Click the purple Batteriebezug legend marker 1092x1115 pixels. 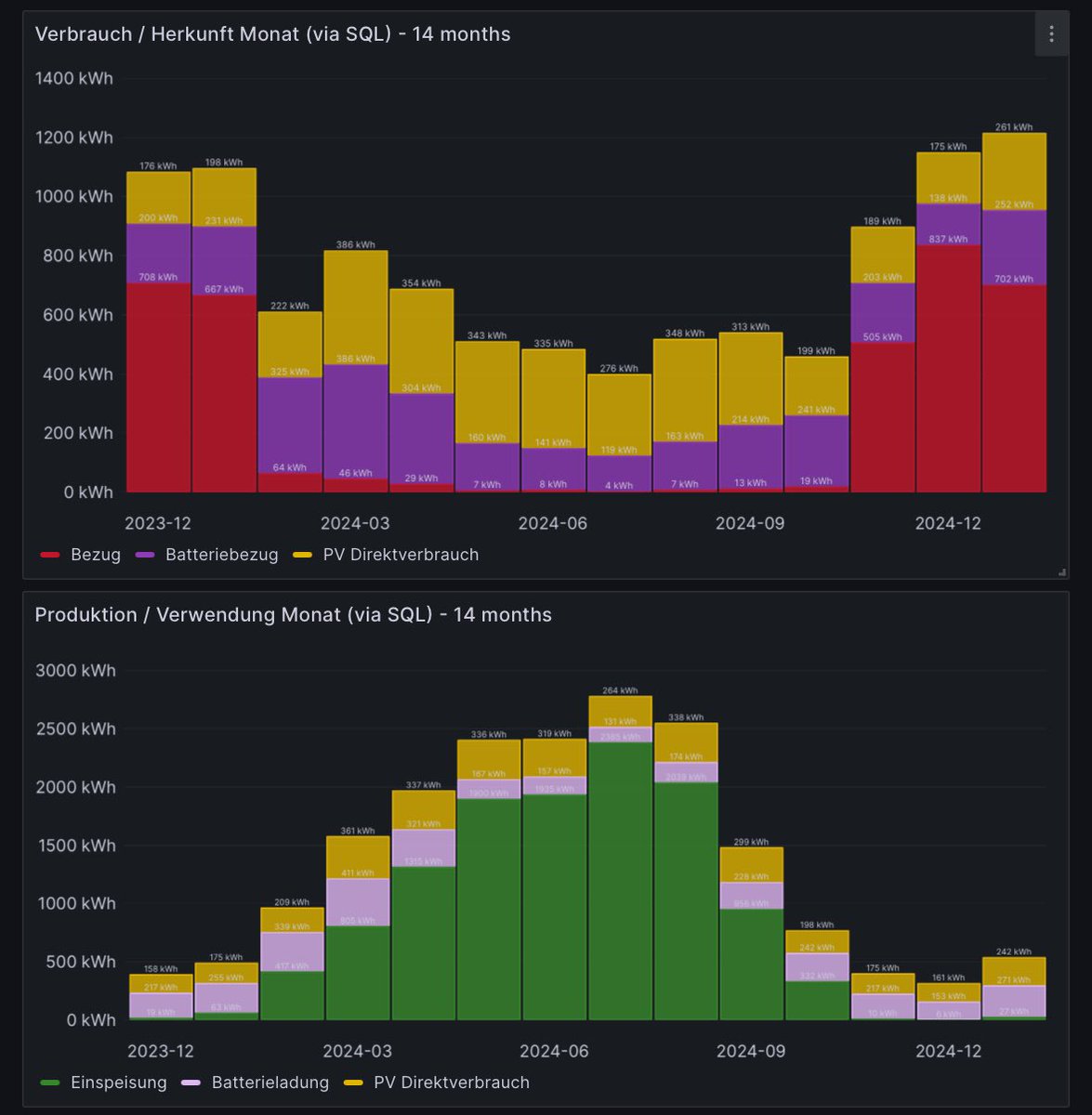(148, 555)
